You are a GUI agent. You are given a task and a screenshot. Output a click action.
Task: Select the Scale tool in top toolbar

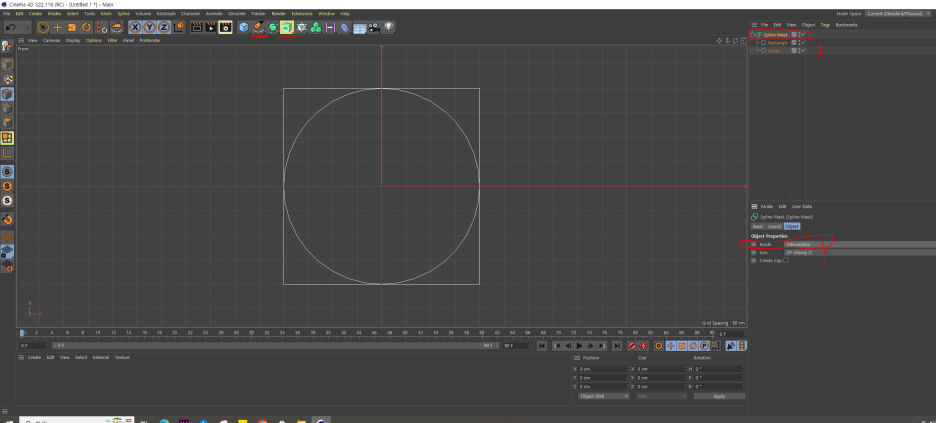click(x=72, y=27)
